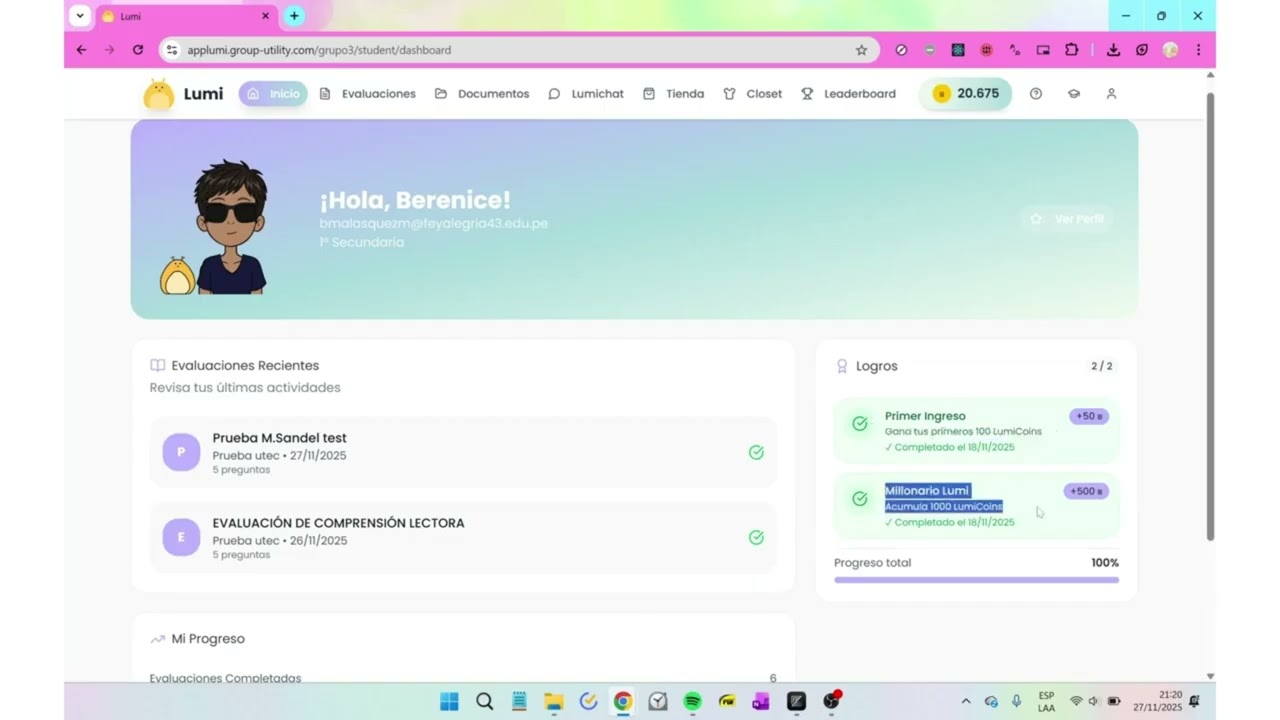Open Prueba M.Sandel test evaluation
The height and width of the screenshot is (720, 1280).
click(463, 452)
